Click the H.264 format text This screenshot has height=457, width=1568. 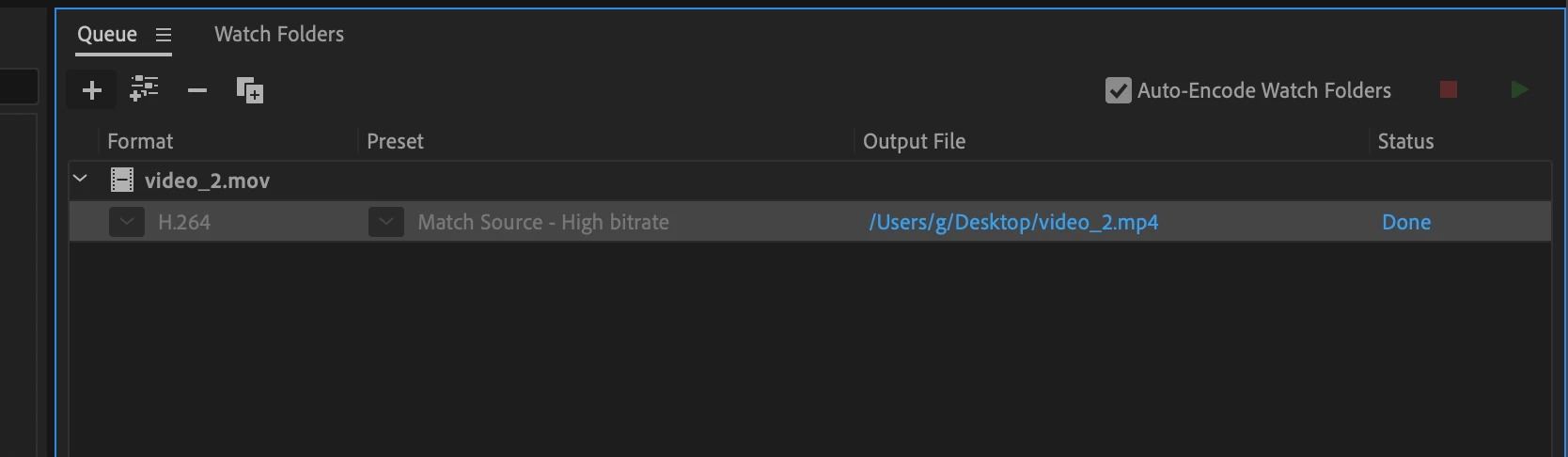[x=184, y=222]
